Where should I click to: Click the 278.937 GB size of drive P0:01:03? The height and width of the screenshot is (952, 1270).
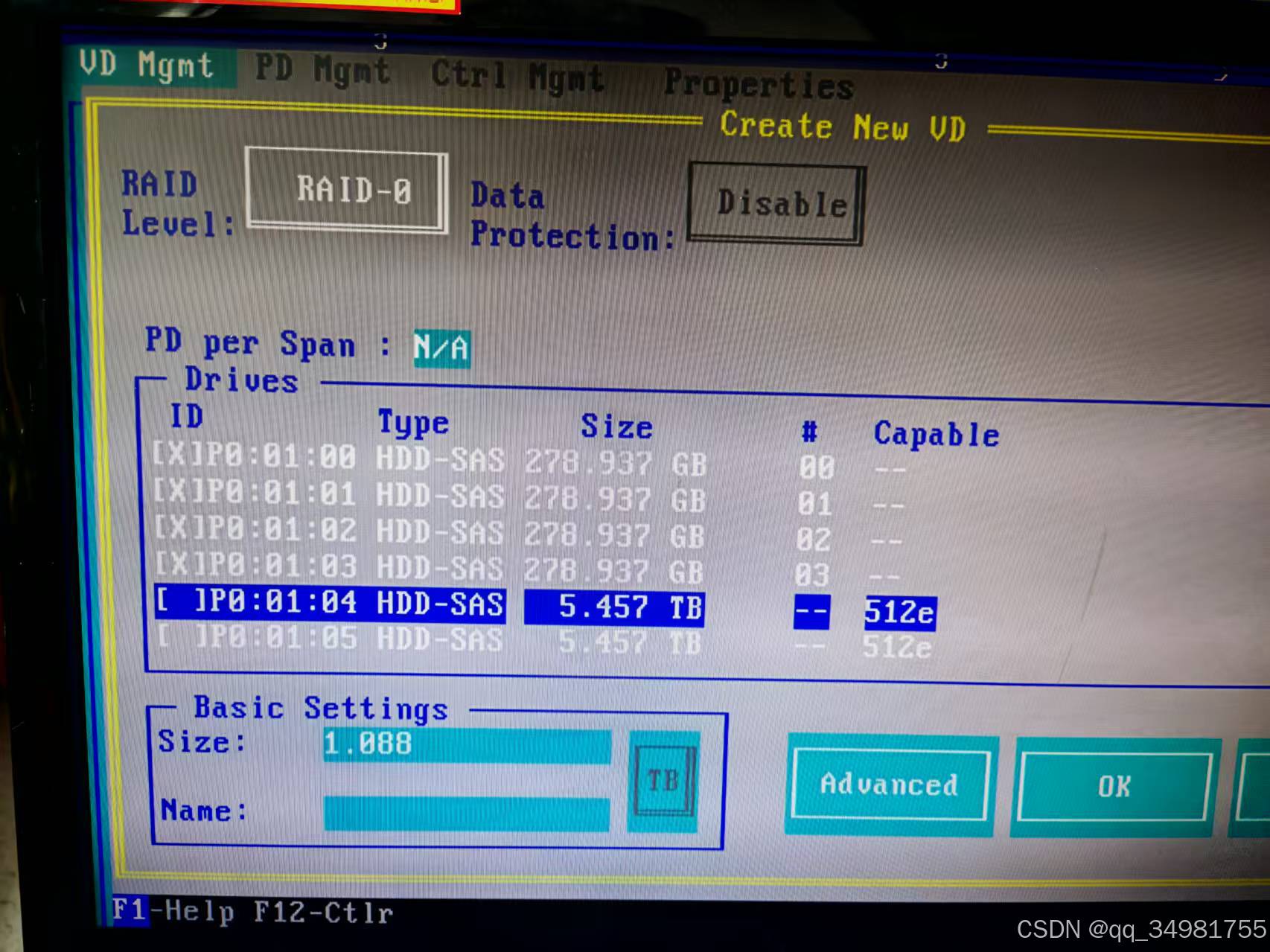click(x=615, y=571)
